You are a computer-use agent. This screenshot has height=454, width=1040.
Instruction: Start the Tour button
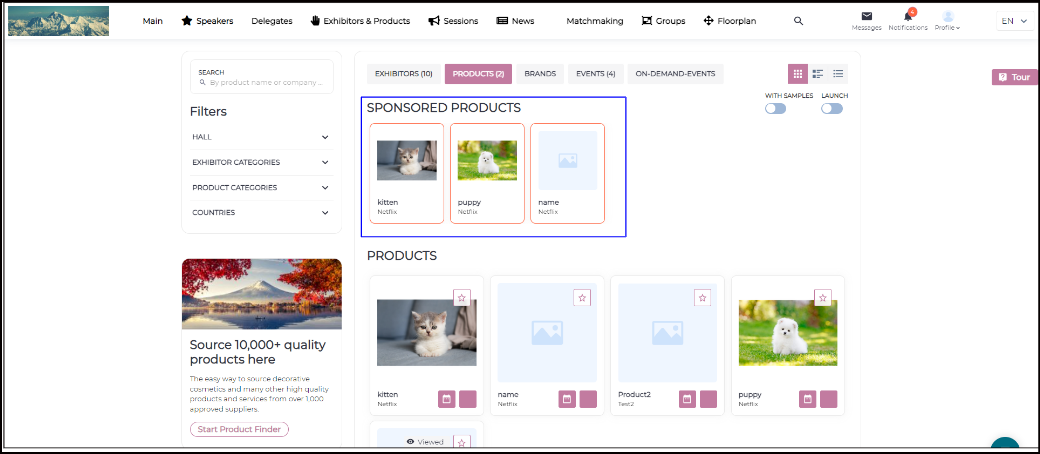(x=1014, y=77)
